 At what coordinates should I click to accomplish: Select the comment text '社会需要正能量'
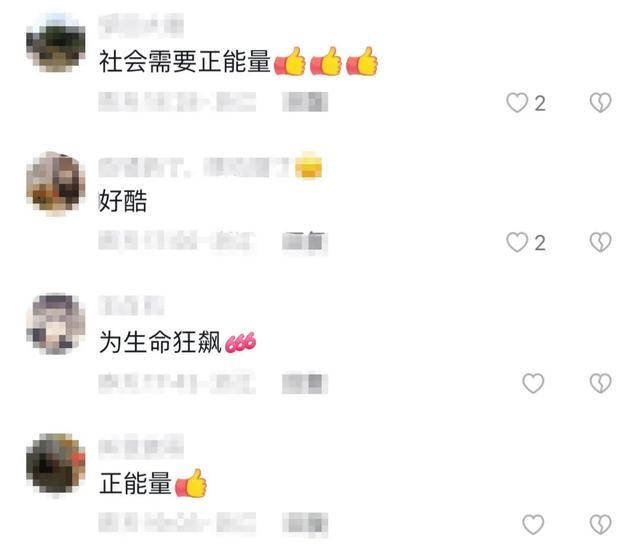(x=185, y=62)
